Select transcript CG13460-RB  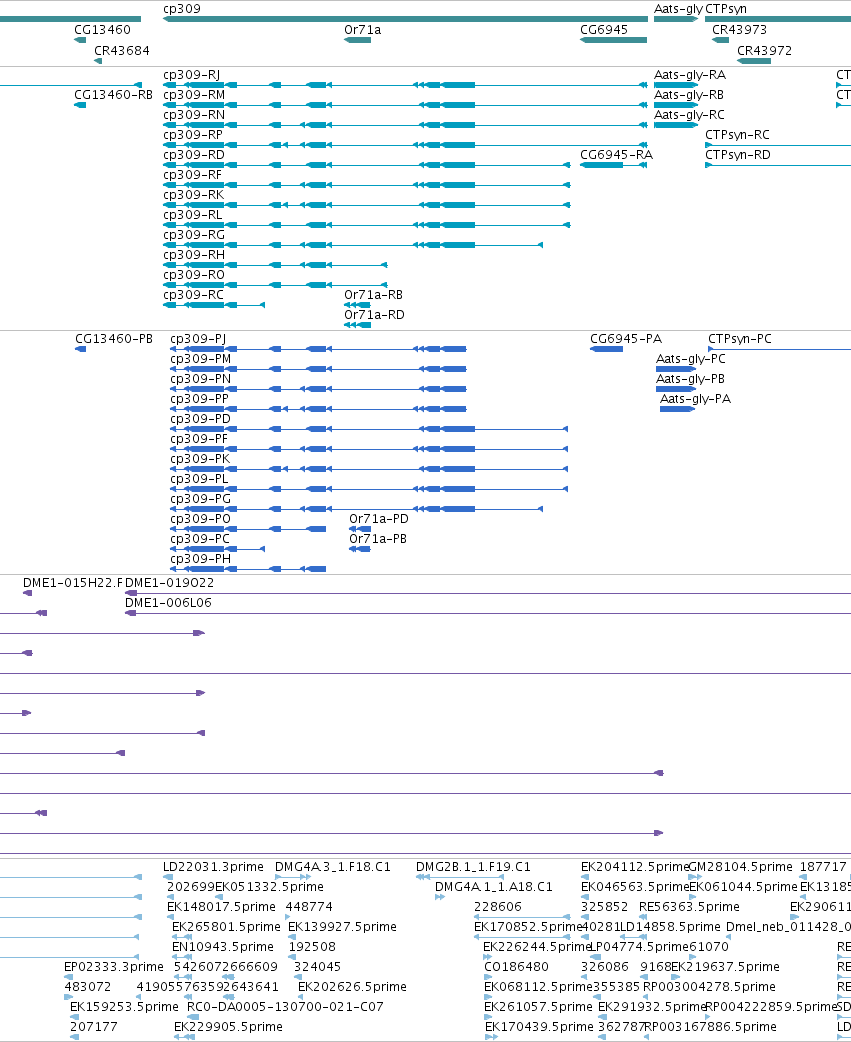tap(113, 94)
